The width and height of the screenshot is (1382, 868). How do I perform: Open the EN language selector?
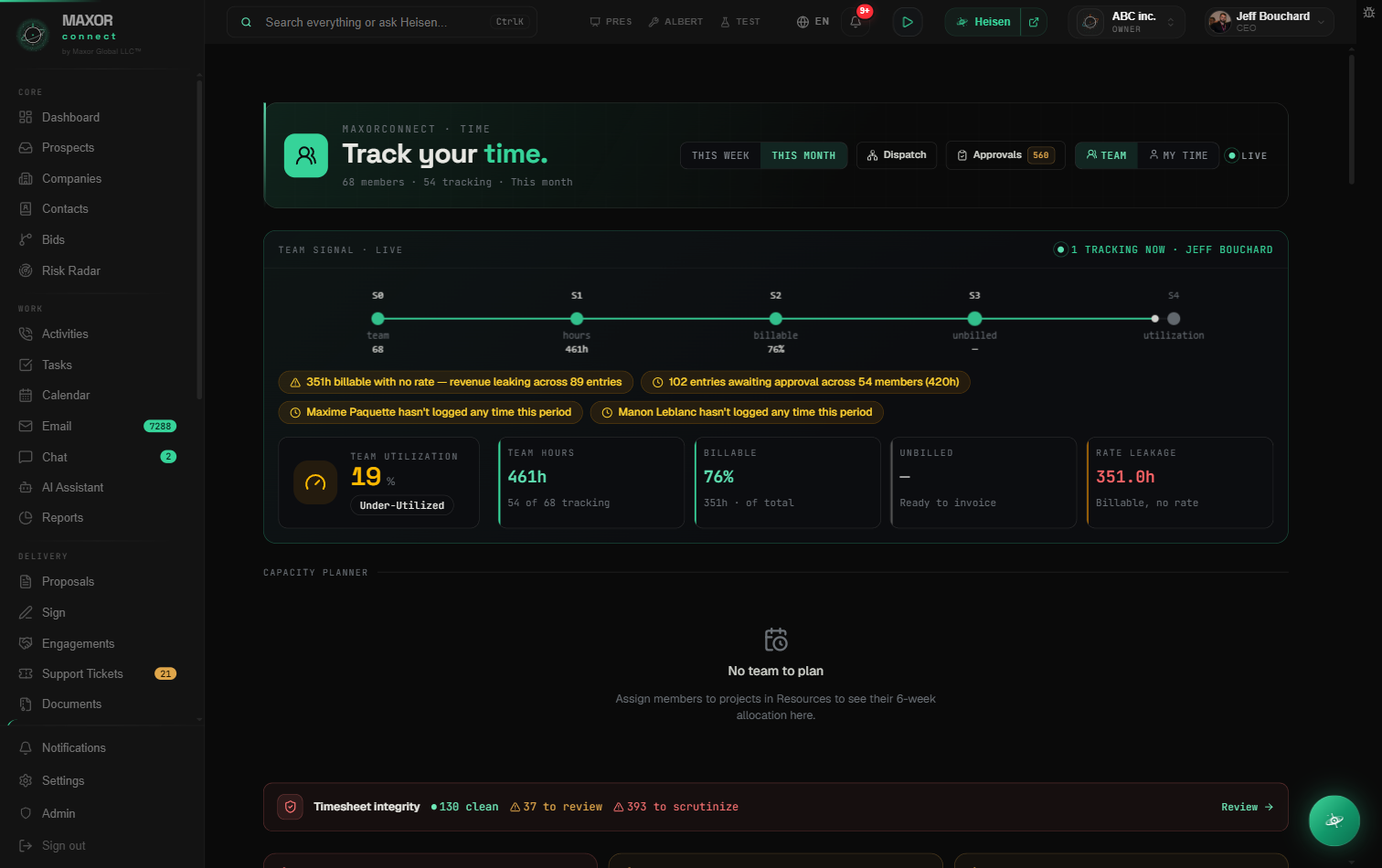coord(813,21)
